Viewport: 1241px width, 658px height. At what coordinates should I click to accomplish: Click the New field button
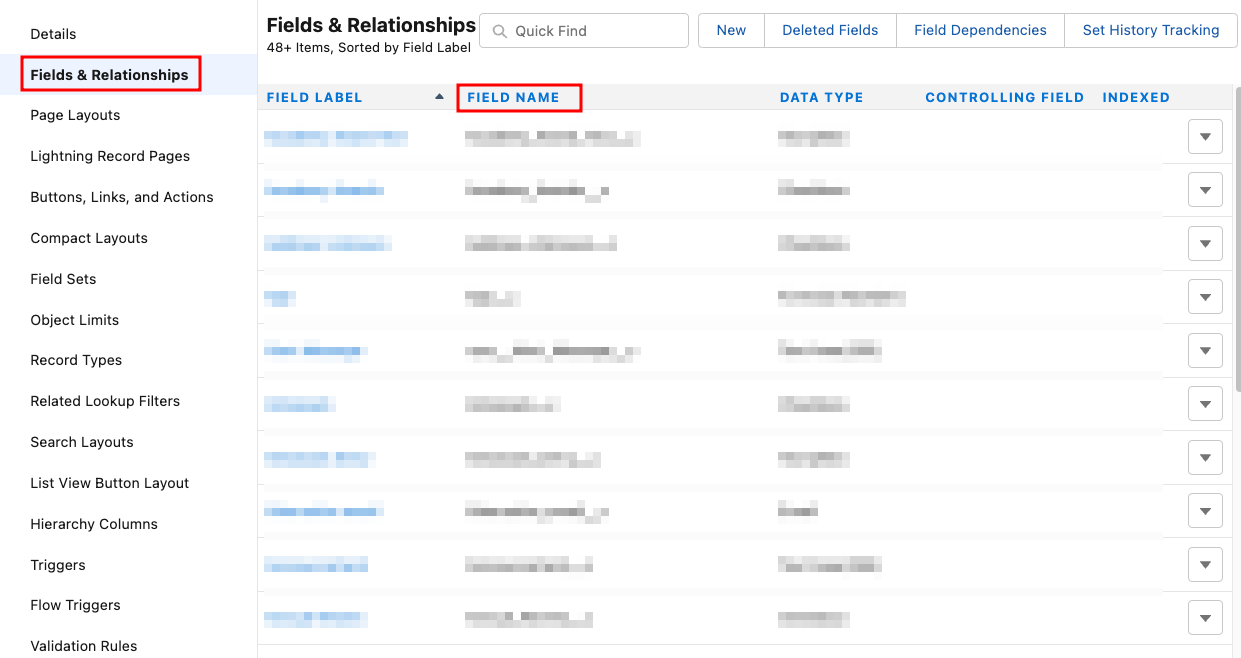731,31
